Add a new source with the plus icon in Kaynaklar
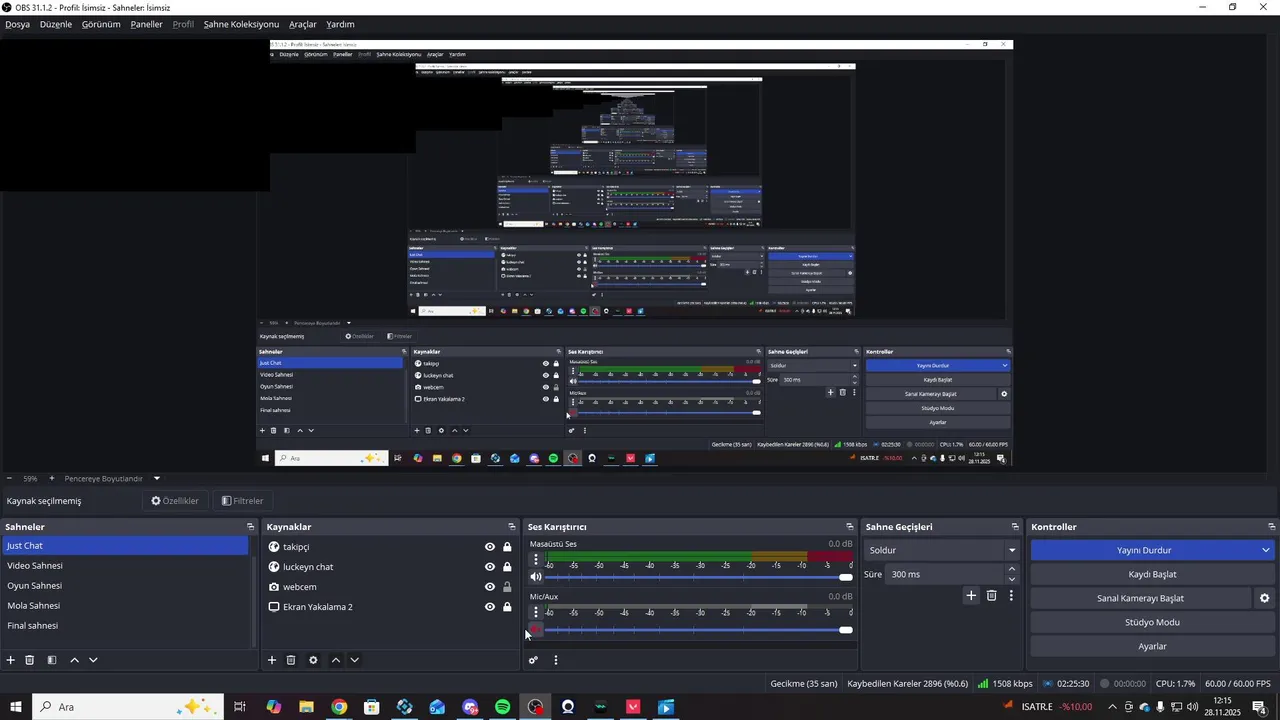 pyautogui.click(x=272, y=660)
